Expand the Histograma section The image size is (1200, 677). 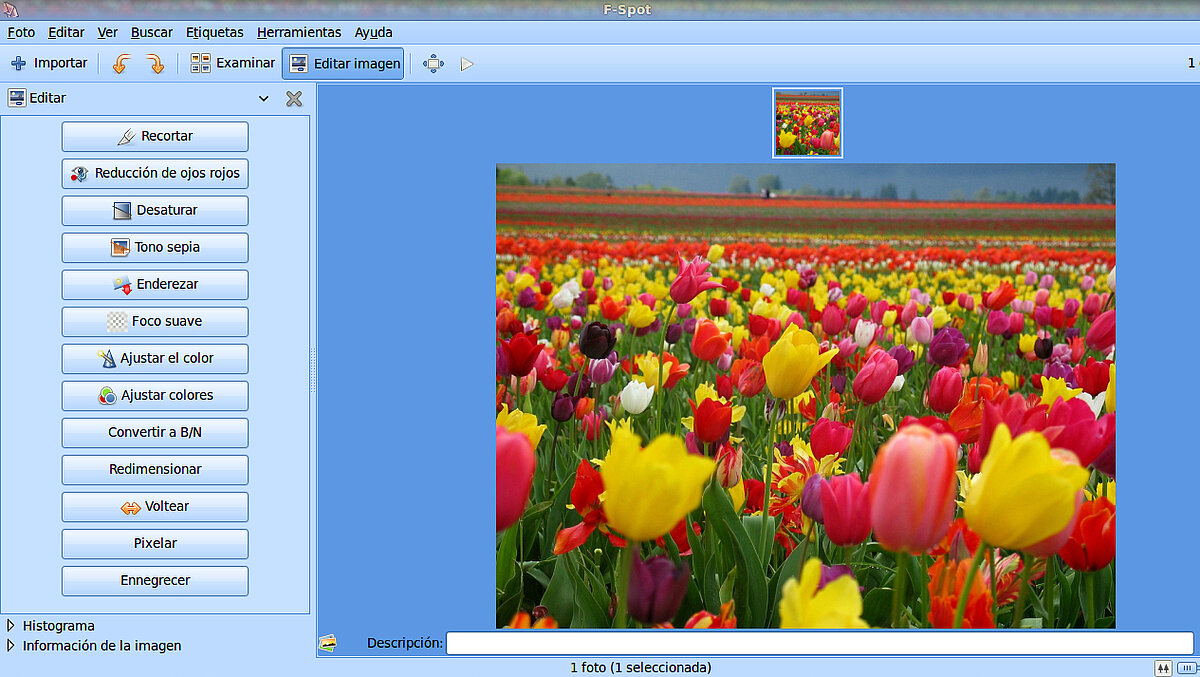tap(11, 626)
